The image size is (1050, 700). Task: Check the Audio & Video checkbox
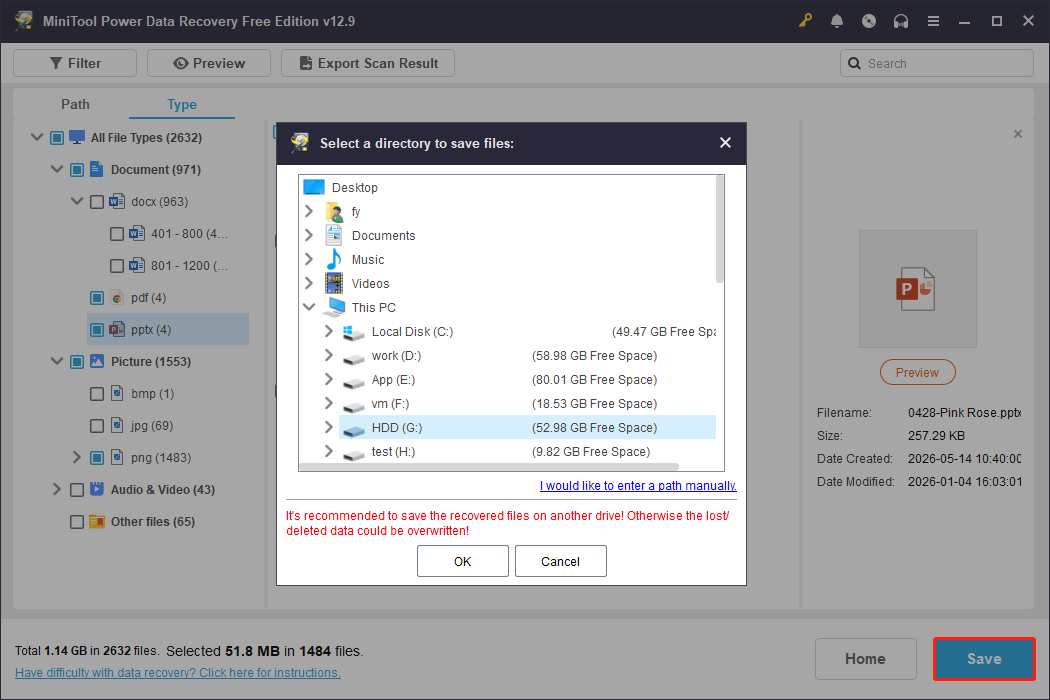click(77, 490)
